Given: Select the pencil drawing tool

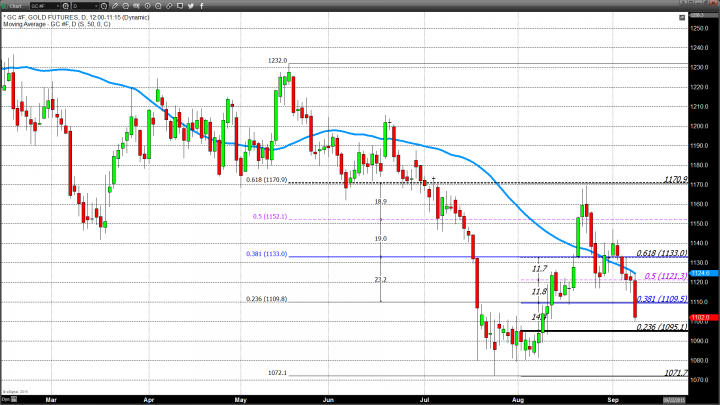Looking at the screenshot, I should pyautogui.click(x=115, y=6).
